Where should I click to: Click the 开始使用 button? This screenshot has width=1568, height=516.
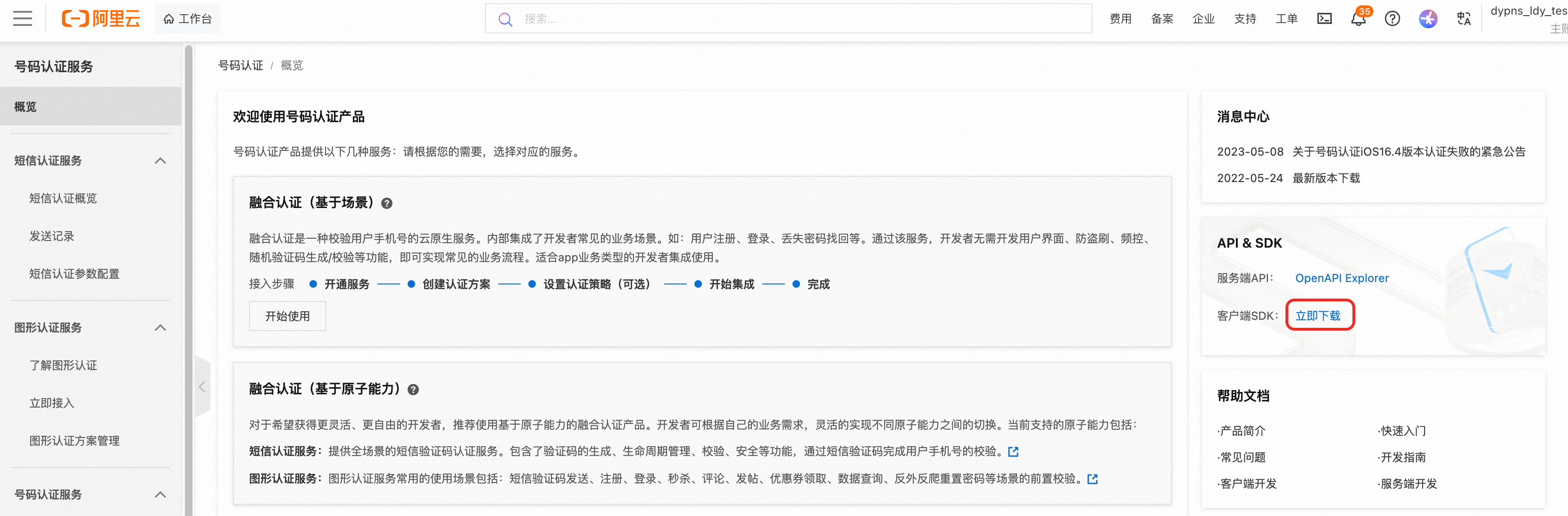pos(287,316)
